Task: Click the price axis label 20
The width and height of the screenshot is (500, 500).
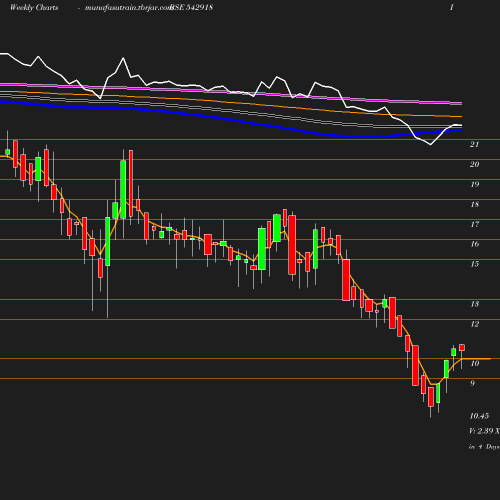Action: (474, 164)
